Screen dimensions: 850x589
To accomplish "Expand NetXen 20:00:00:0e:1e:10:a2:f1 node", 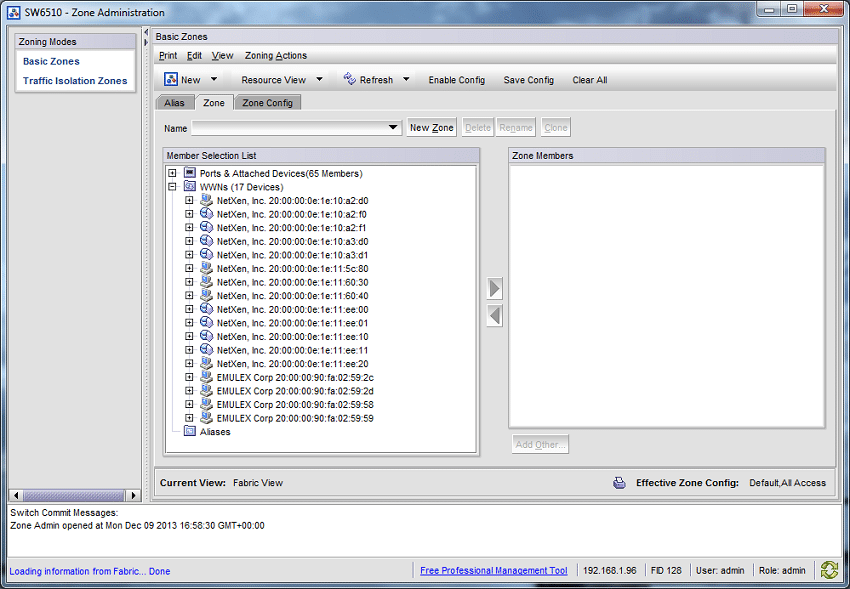I will coord(189,228).
